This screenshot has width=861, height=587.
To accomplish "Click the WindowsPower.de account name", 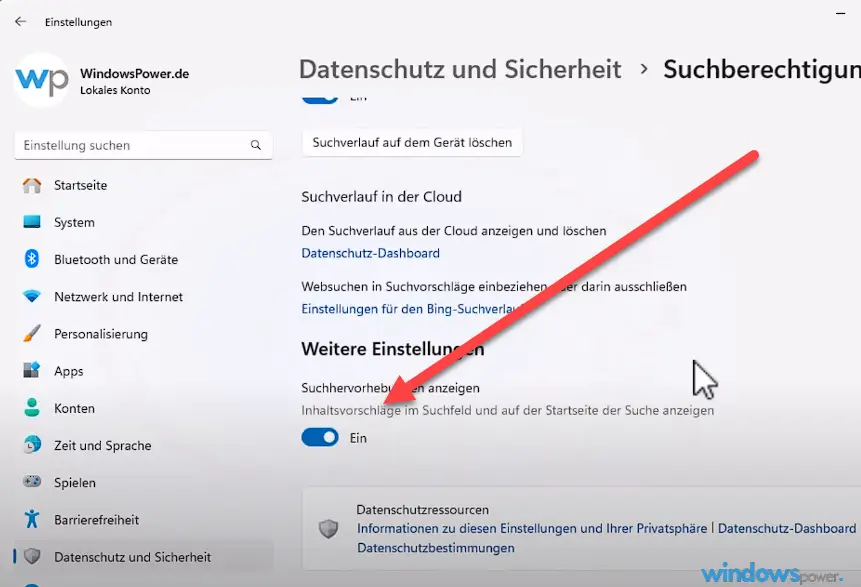I will point(135,74).
